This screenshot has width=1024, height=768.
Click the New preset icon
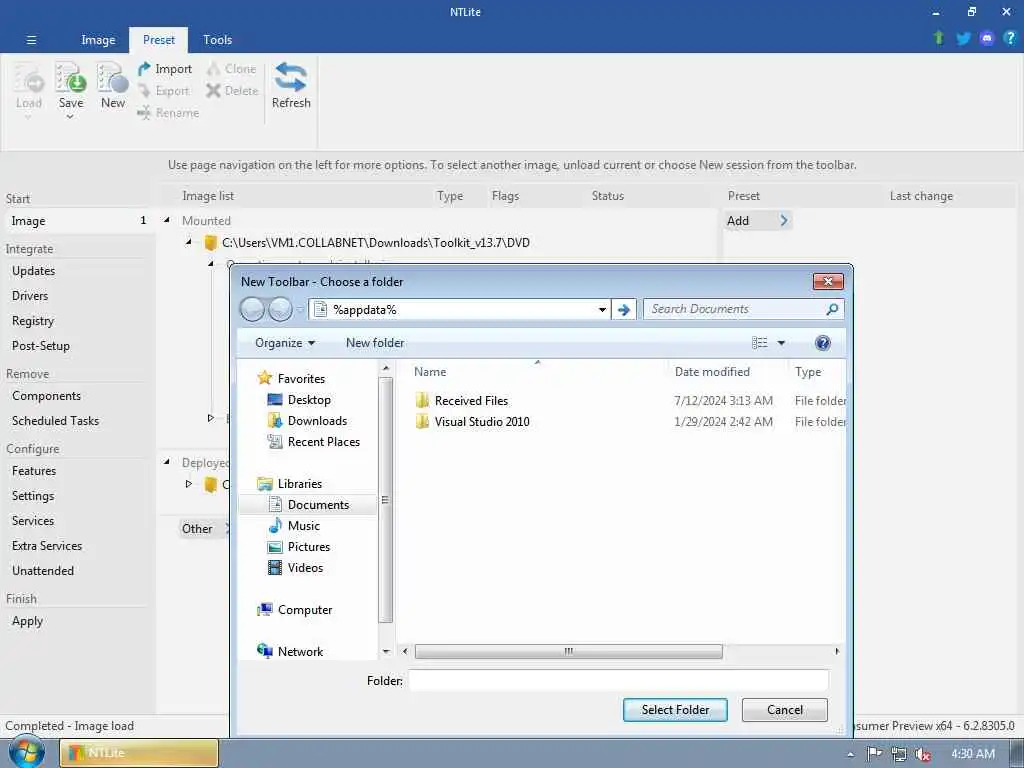(x=112, y=78)
